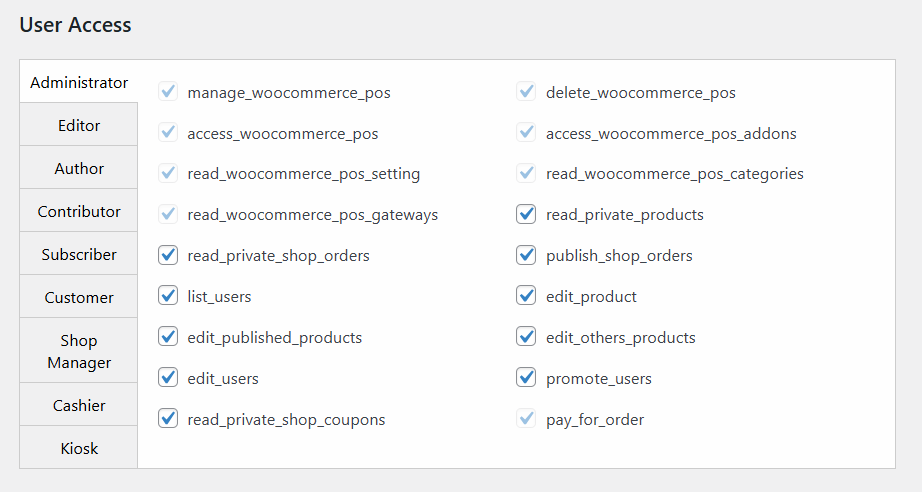Viewport: 922px width, 492px height.
Task: Open the Subscriber role tab
Action: [79, 255]
